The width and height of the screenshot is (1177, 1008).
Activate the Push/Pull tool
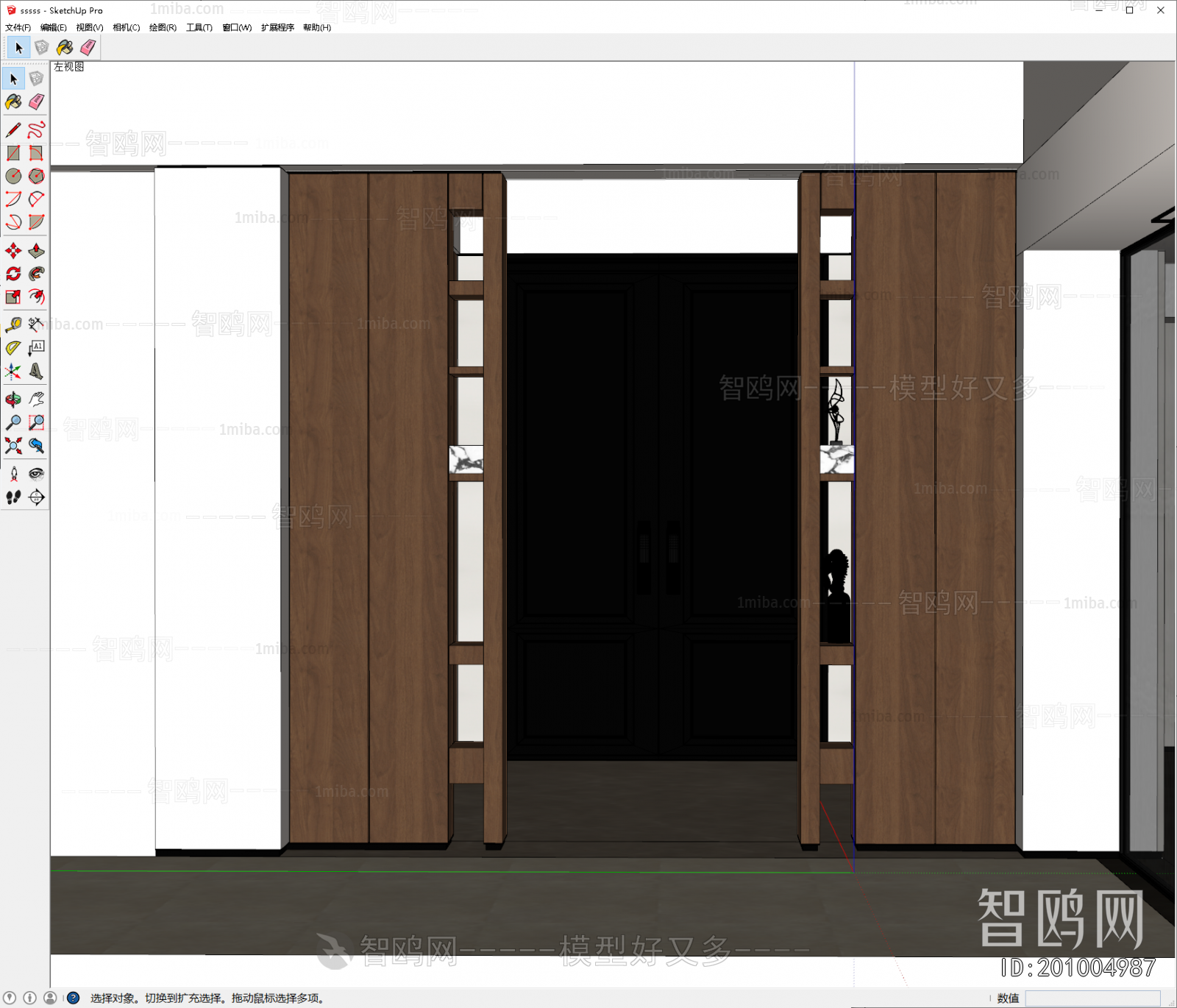[36, 251]
